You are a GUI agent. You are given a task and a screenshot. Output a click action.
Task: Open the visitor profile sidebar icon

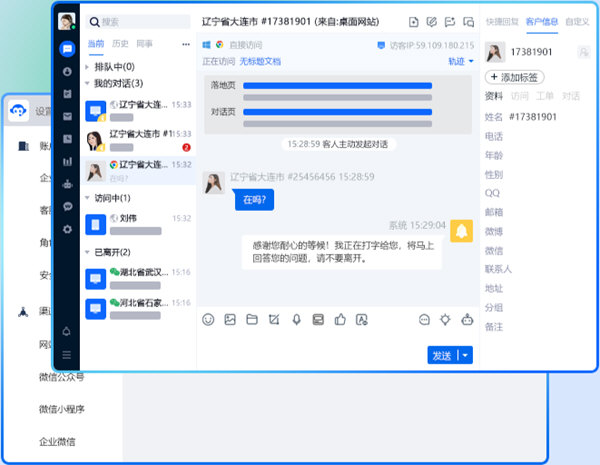[67, 72]
